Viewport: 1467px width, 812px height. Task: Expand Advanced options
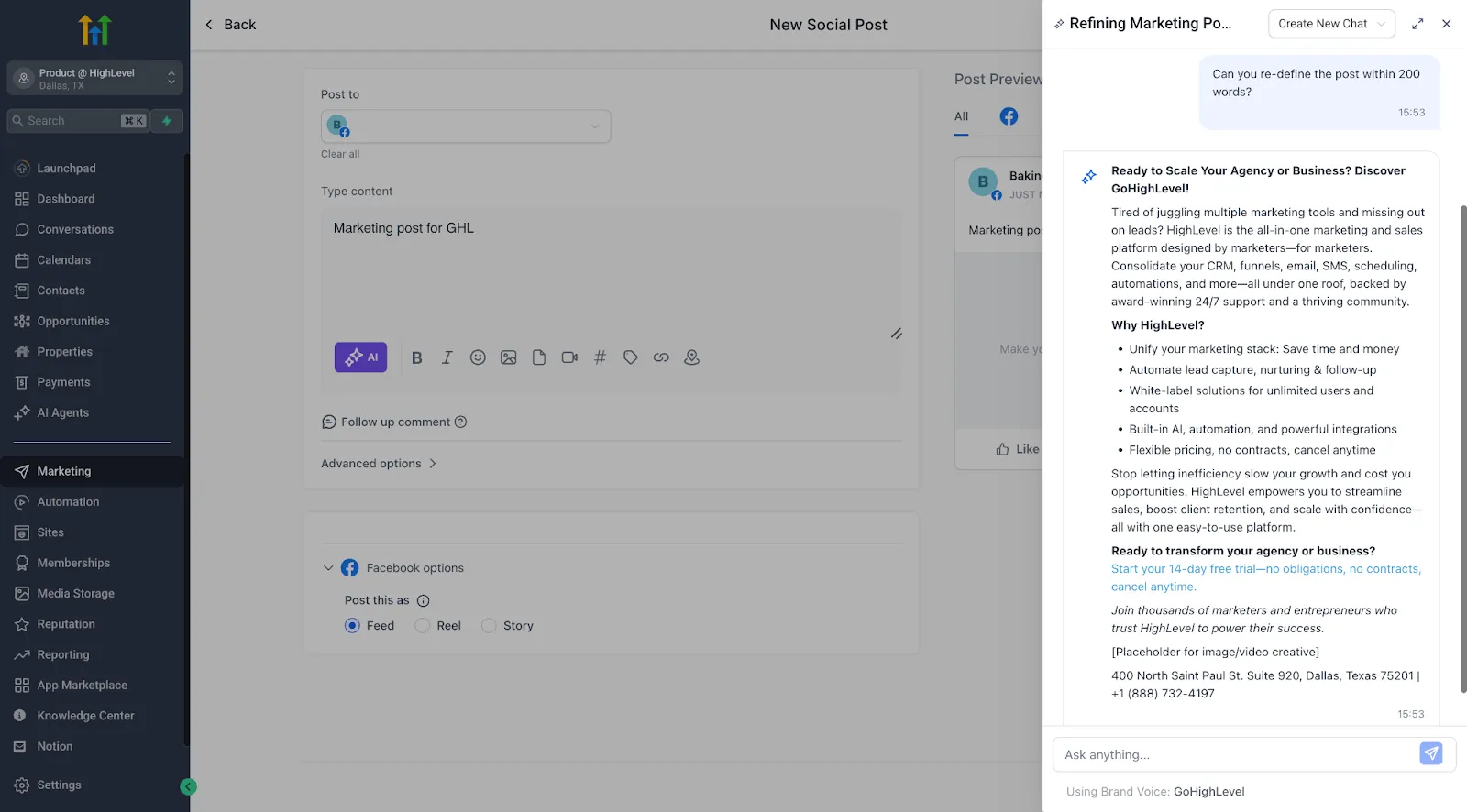pos(379,464)
